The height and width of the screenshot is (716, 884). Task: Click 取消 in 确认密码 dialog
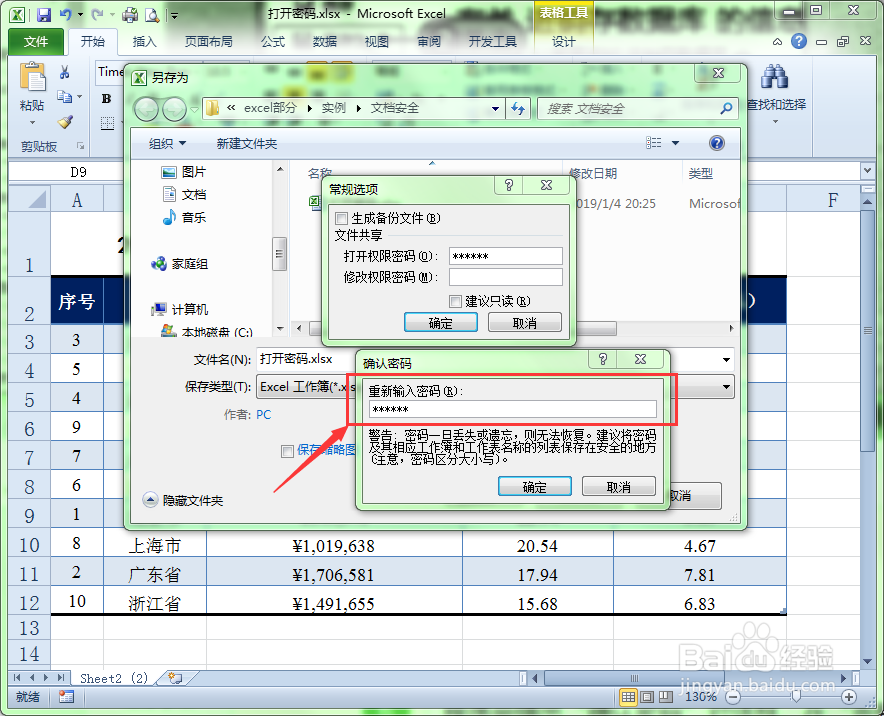[x=618, y=487]
